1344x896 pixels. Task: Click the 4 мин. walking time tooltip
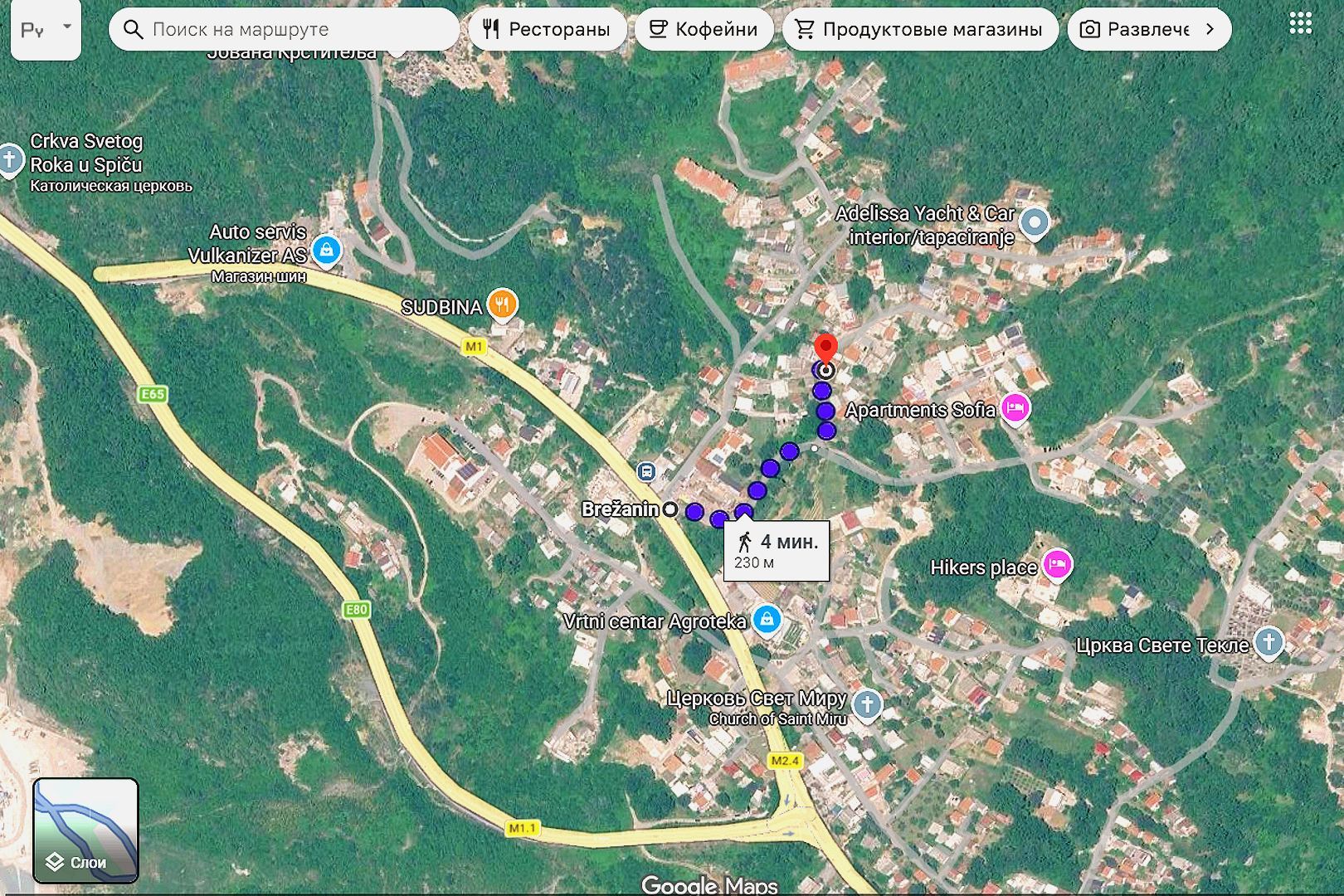(777, 551)
